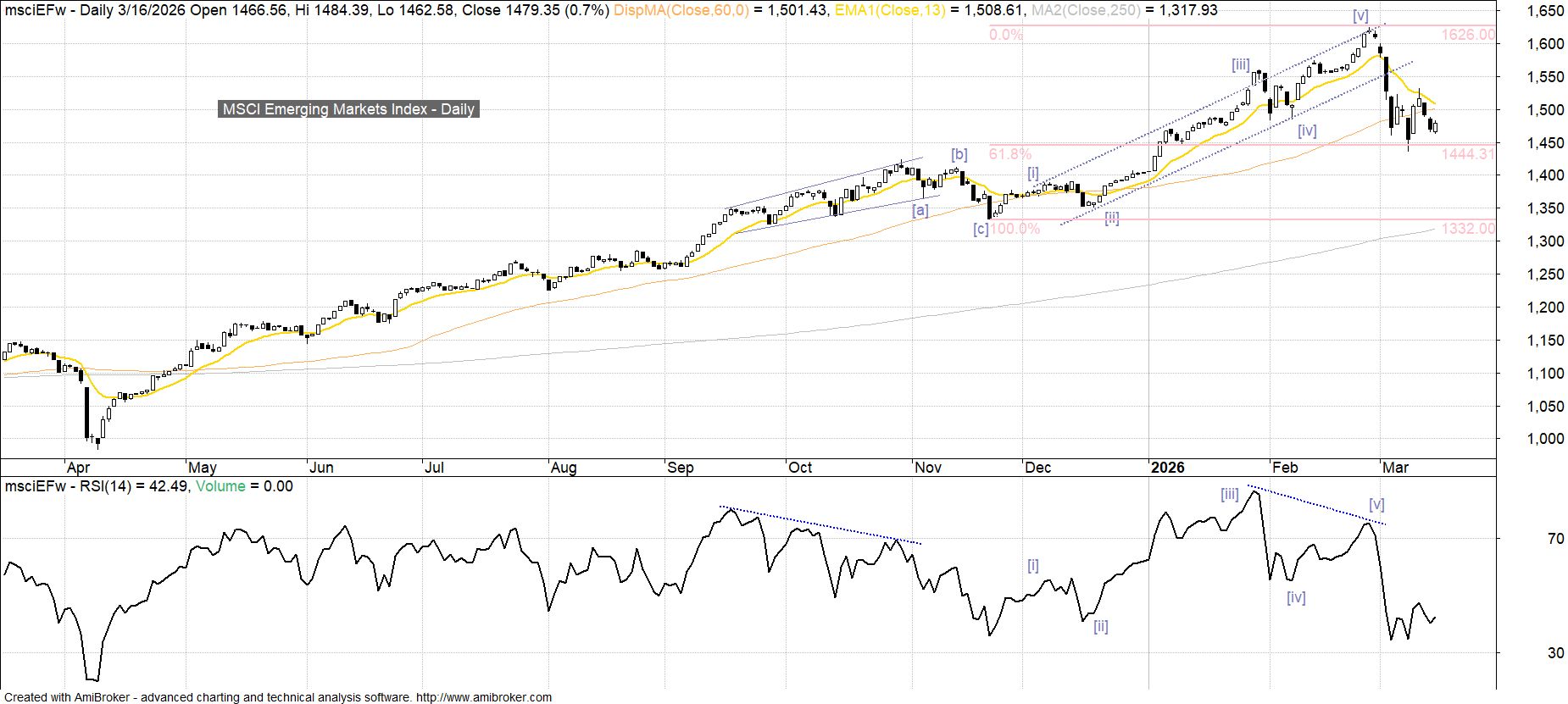Click the 0.0% Fibonacci level label
This screenshot has height=704, width=1568.
click(x=1006, y=35)
